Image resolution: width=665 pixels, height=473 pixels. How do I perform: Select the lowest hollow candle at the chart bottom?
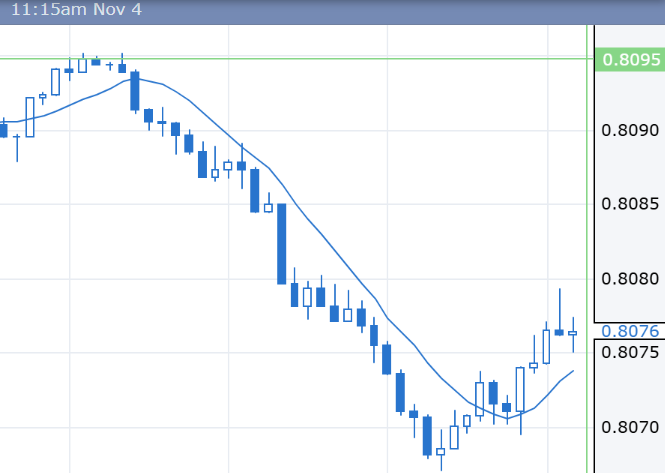440,451
